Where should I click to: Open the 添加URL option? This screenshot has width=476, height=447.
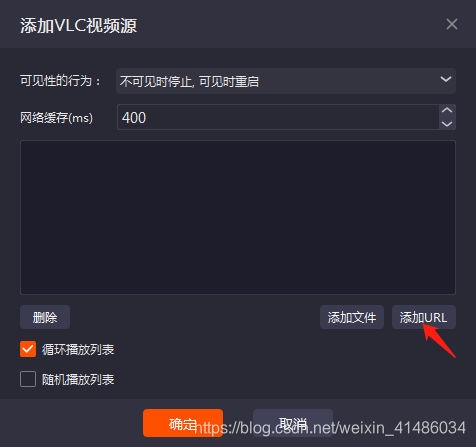point(423,317)
